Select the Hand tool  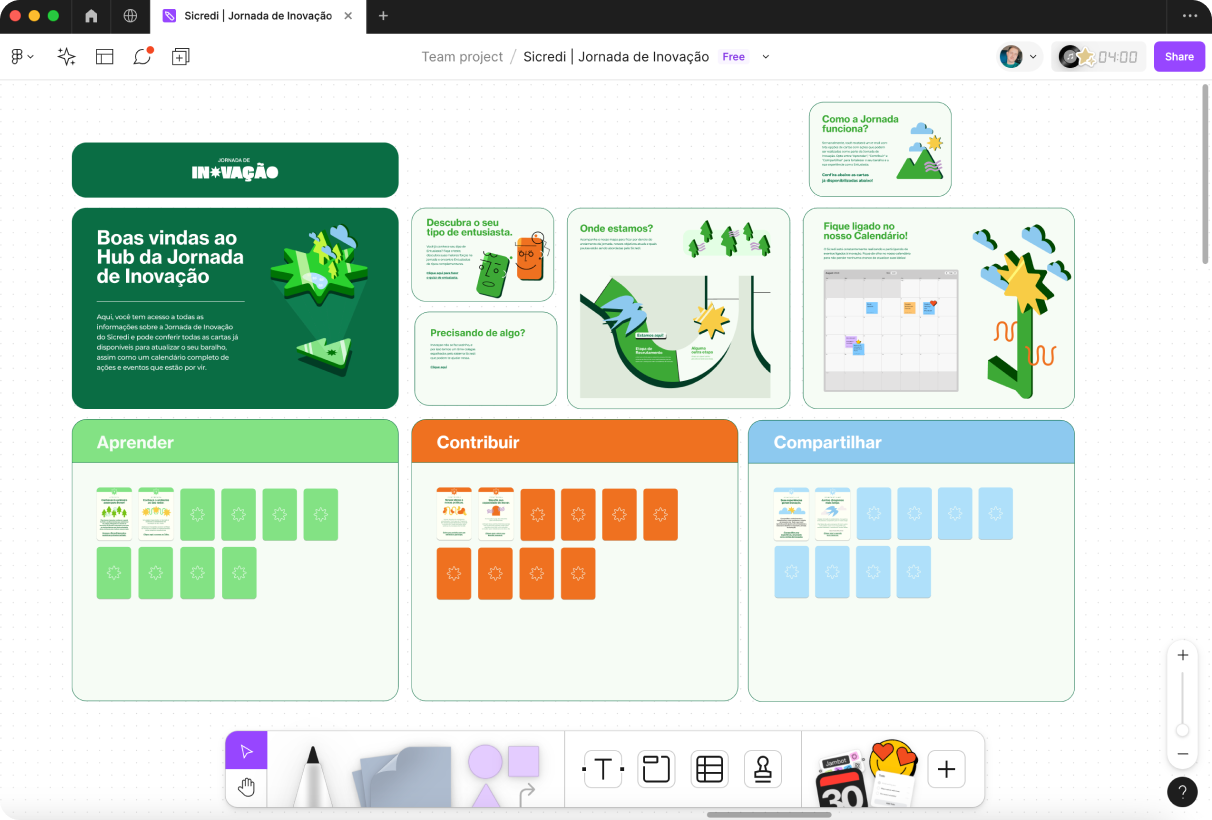(x=246, y=788)
